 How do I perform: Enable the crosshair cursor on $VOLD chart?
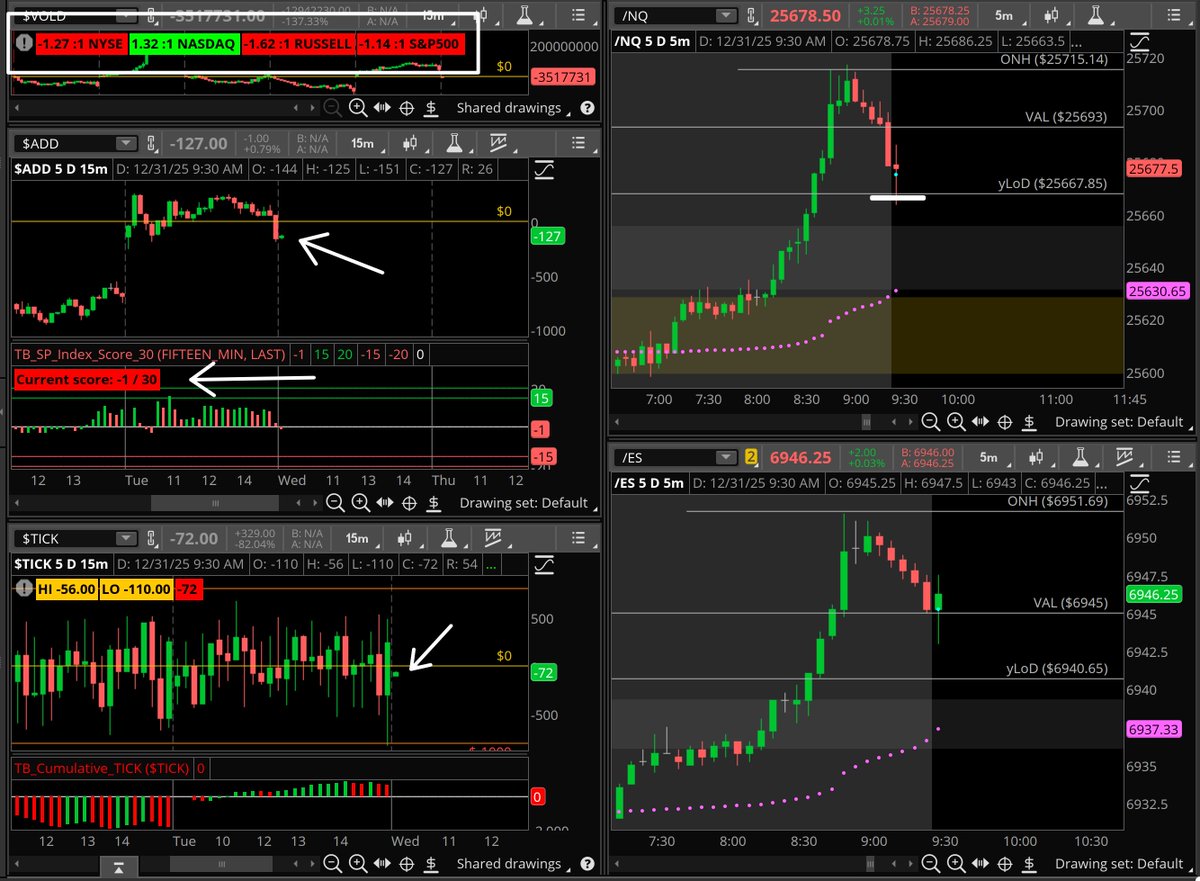pyautogui.click(x=407, y=108)
